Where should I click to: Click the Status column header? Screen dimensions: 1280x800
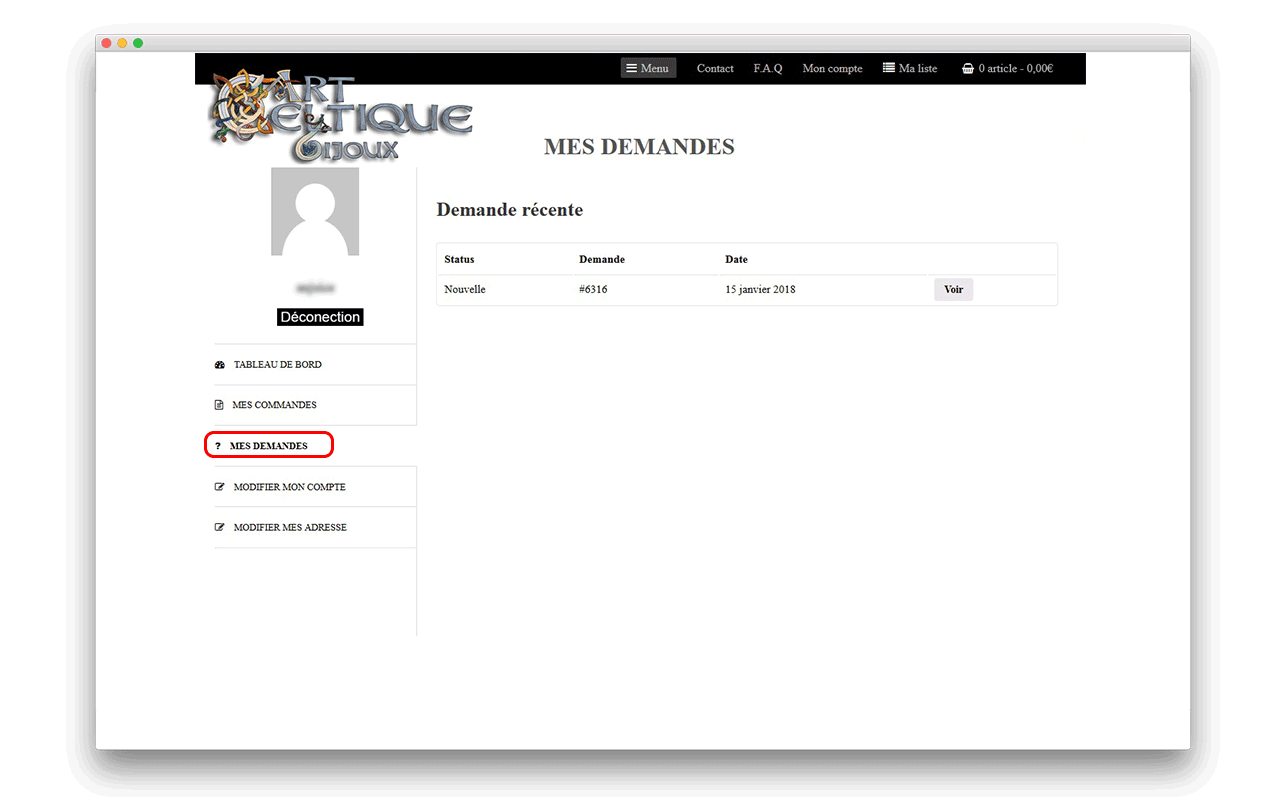[x=459, y=259]
